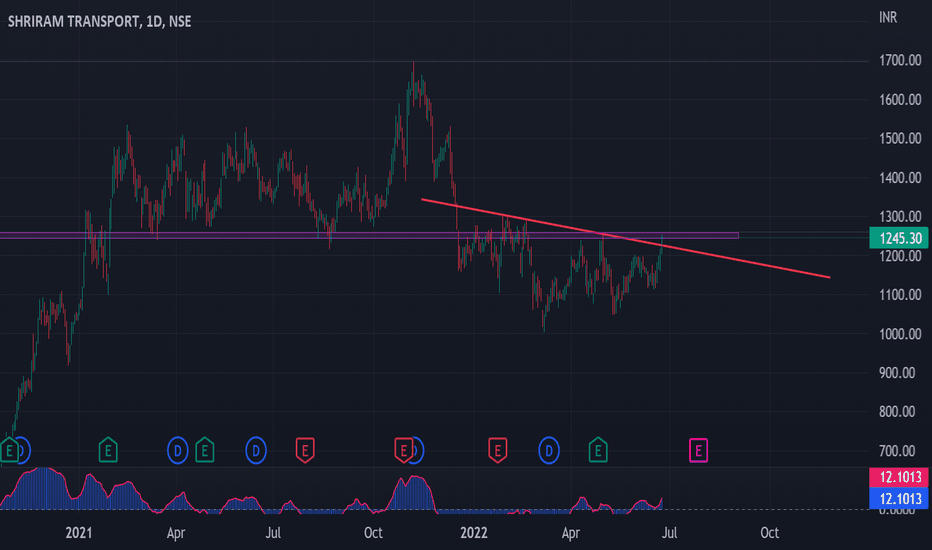Click the INR currency label

(x=888, y=17)
